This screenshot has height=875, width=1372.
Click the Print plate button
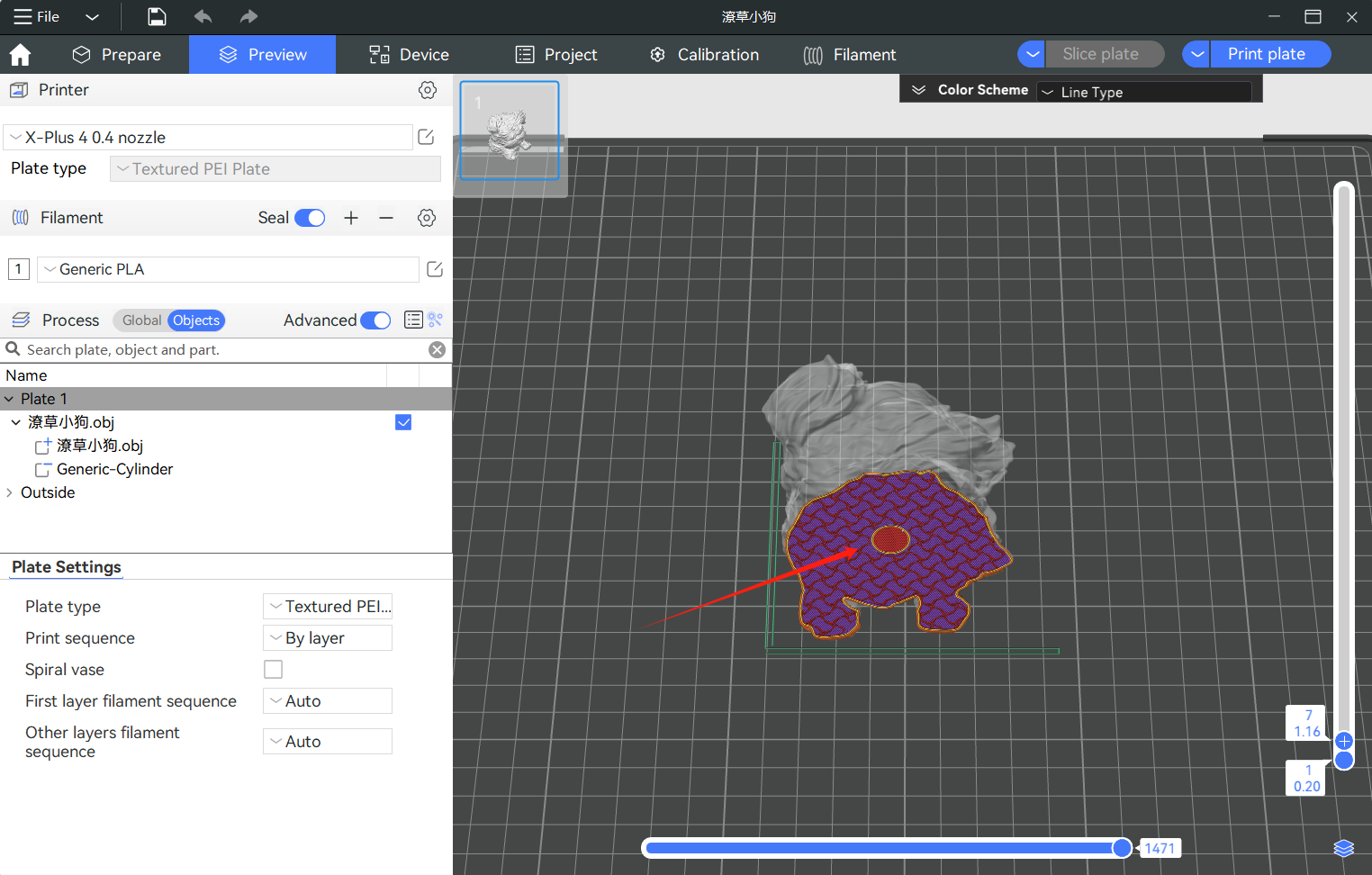point(1270,54)
